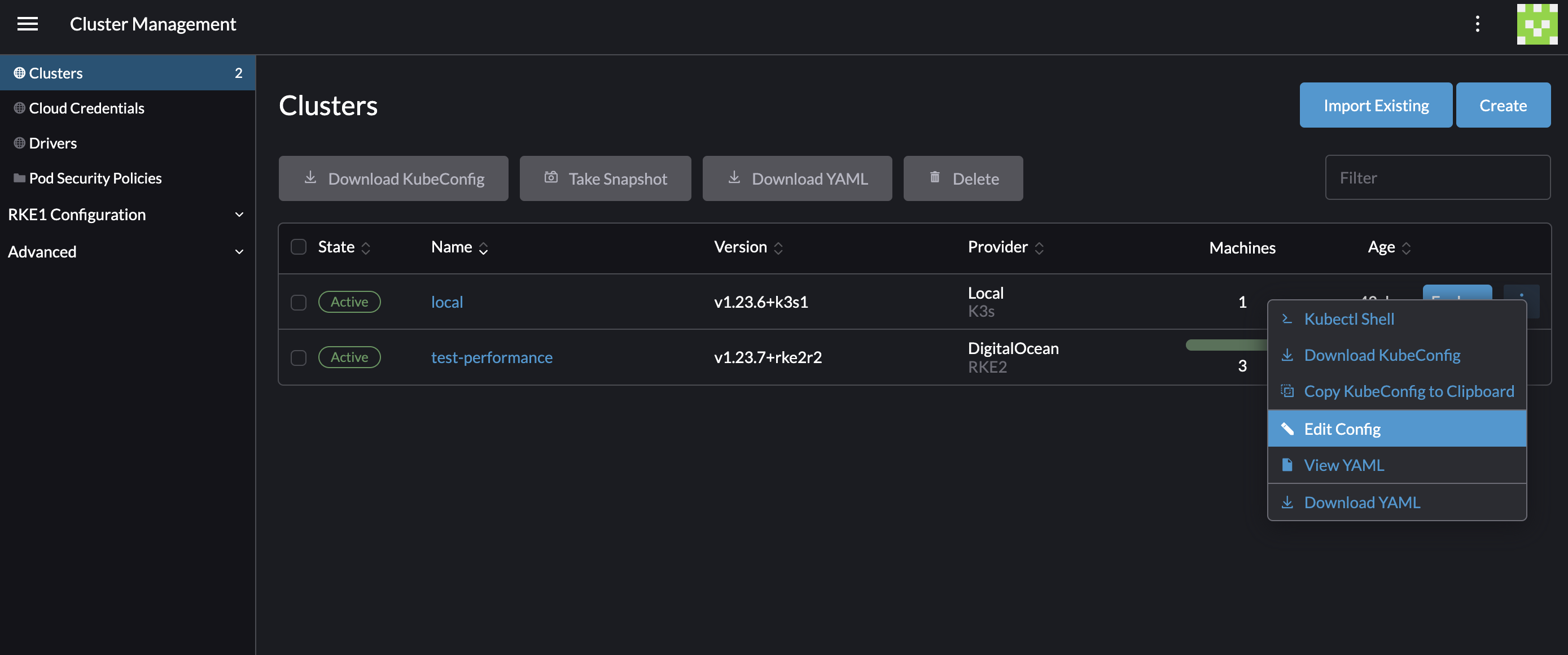The width and height of the screenshot is (1568, 655).
Task: Click the Copy KubeConfig to Clipboard icon
Action: (x=1287, y=391)
